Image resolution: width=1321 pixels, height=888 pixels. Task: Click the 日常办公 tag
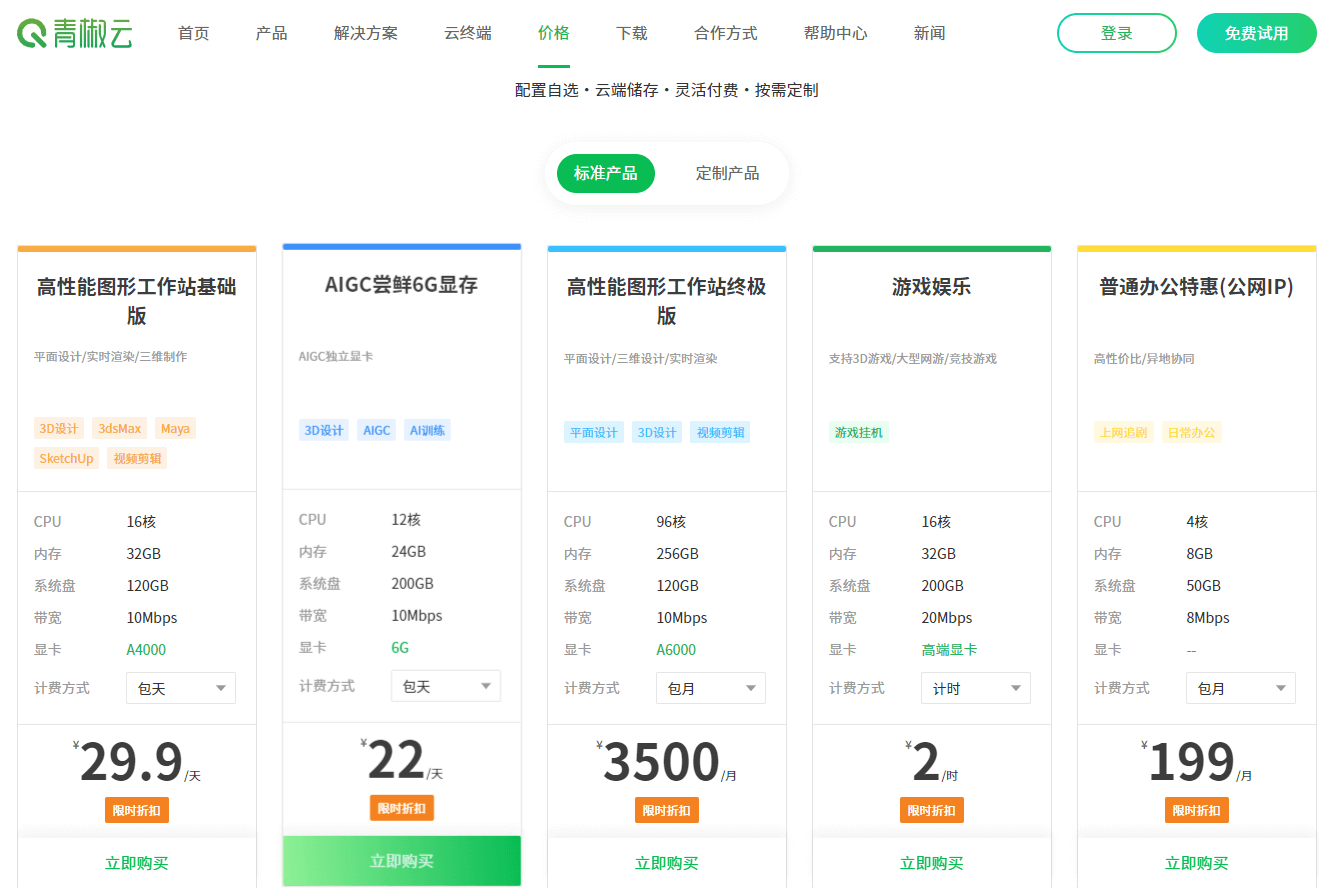[x=1192, y=432]
